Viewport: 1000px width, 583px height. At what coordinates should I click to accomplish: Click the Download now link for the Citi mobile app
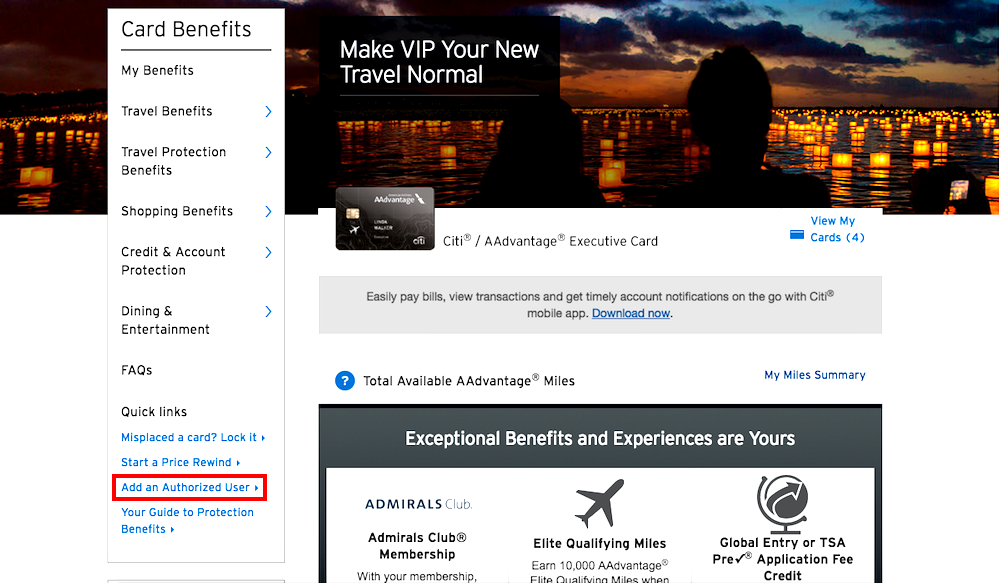pos(630,312)
